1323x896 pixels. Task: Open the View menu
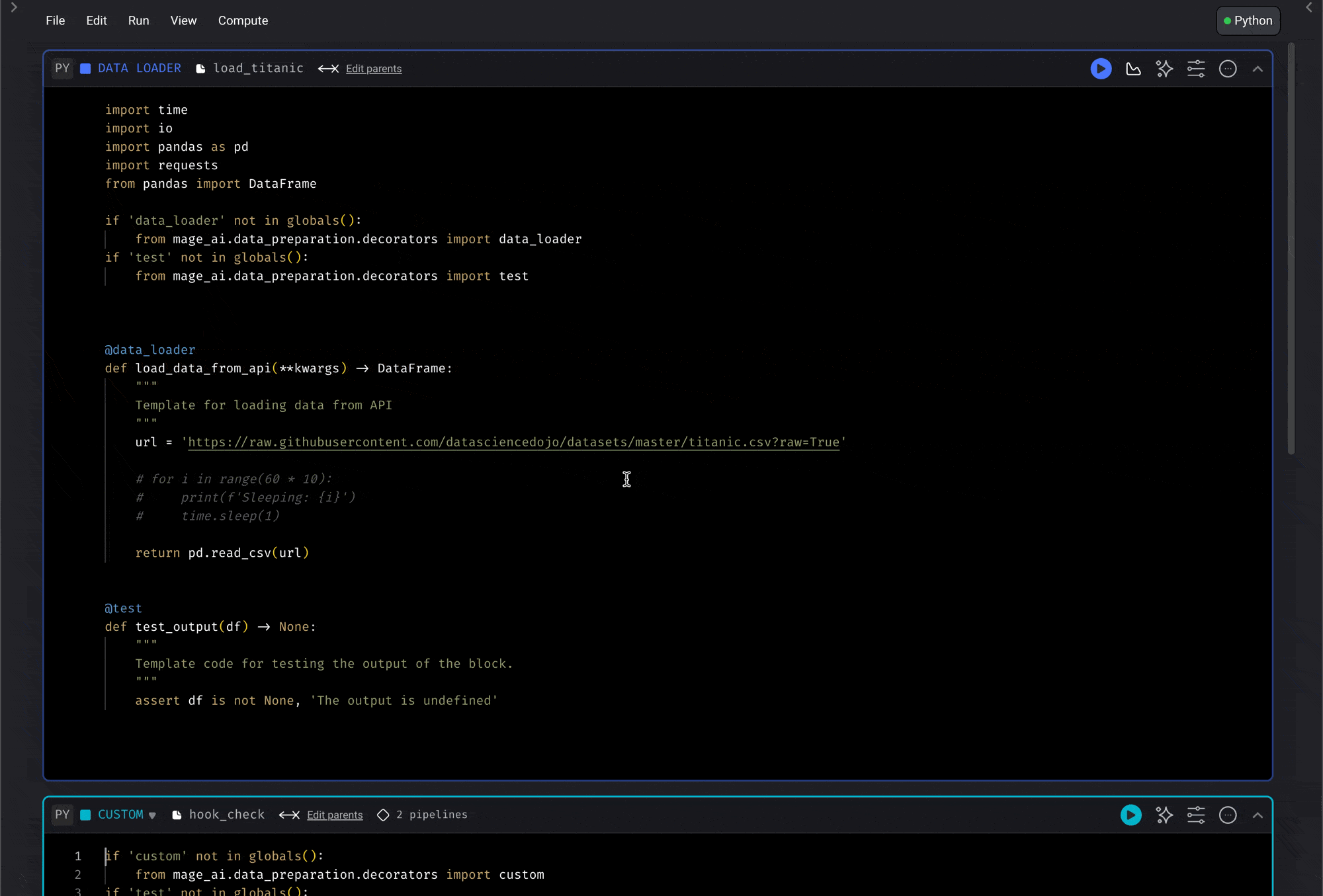pos(183,20)
